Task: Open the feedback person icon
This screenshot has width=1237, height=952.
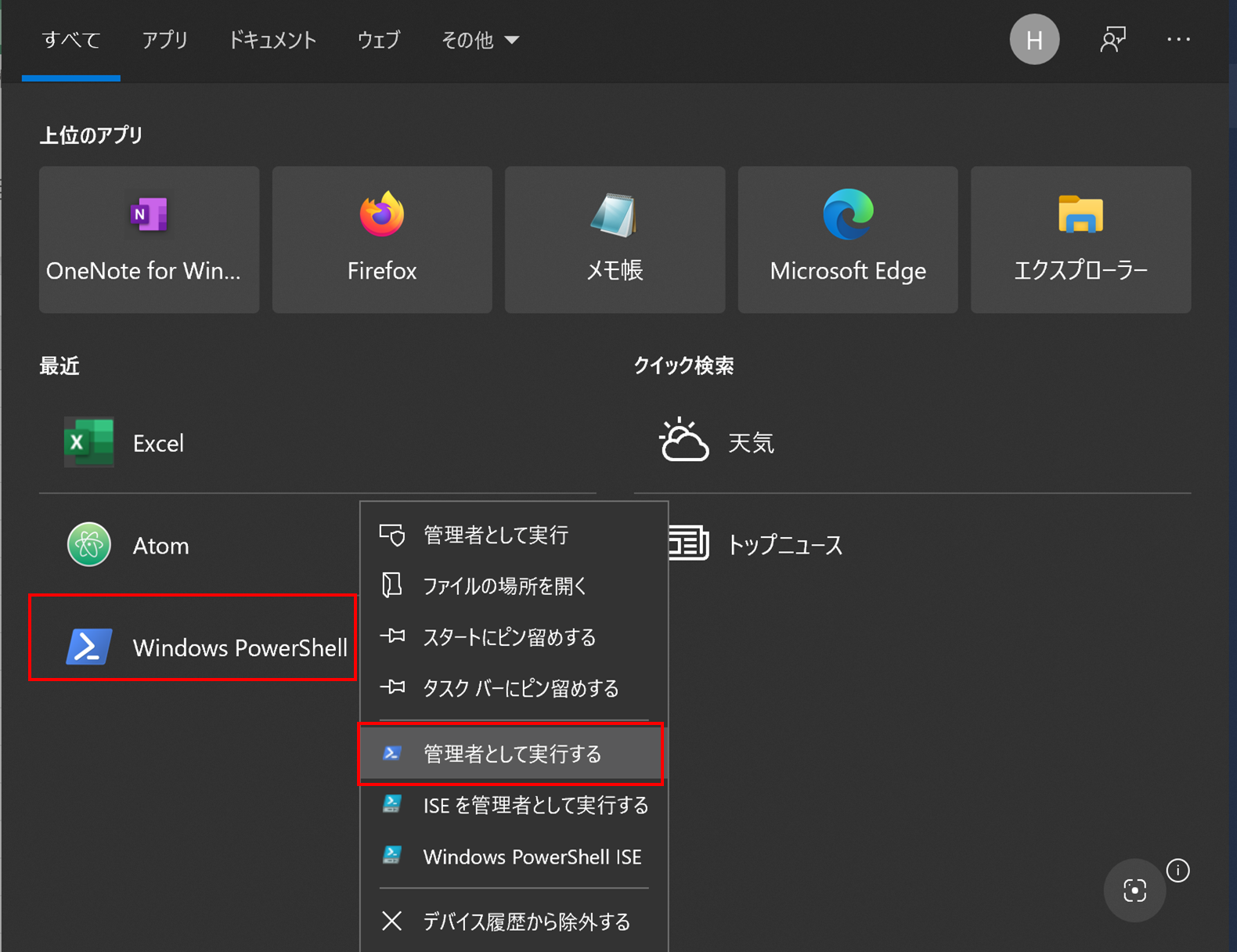Action: point(1113,39)
